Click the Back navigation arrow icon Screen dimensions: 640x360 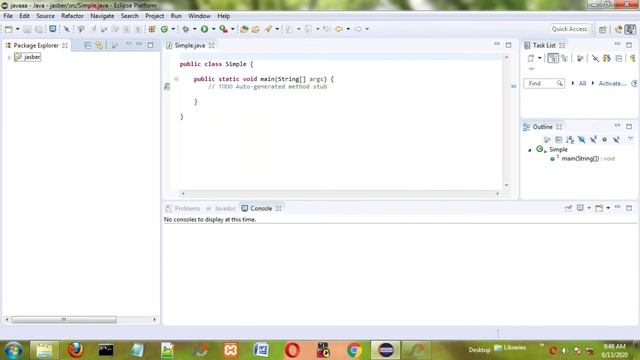click(339, 29)
